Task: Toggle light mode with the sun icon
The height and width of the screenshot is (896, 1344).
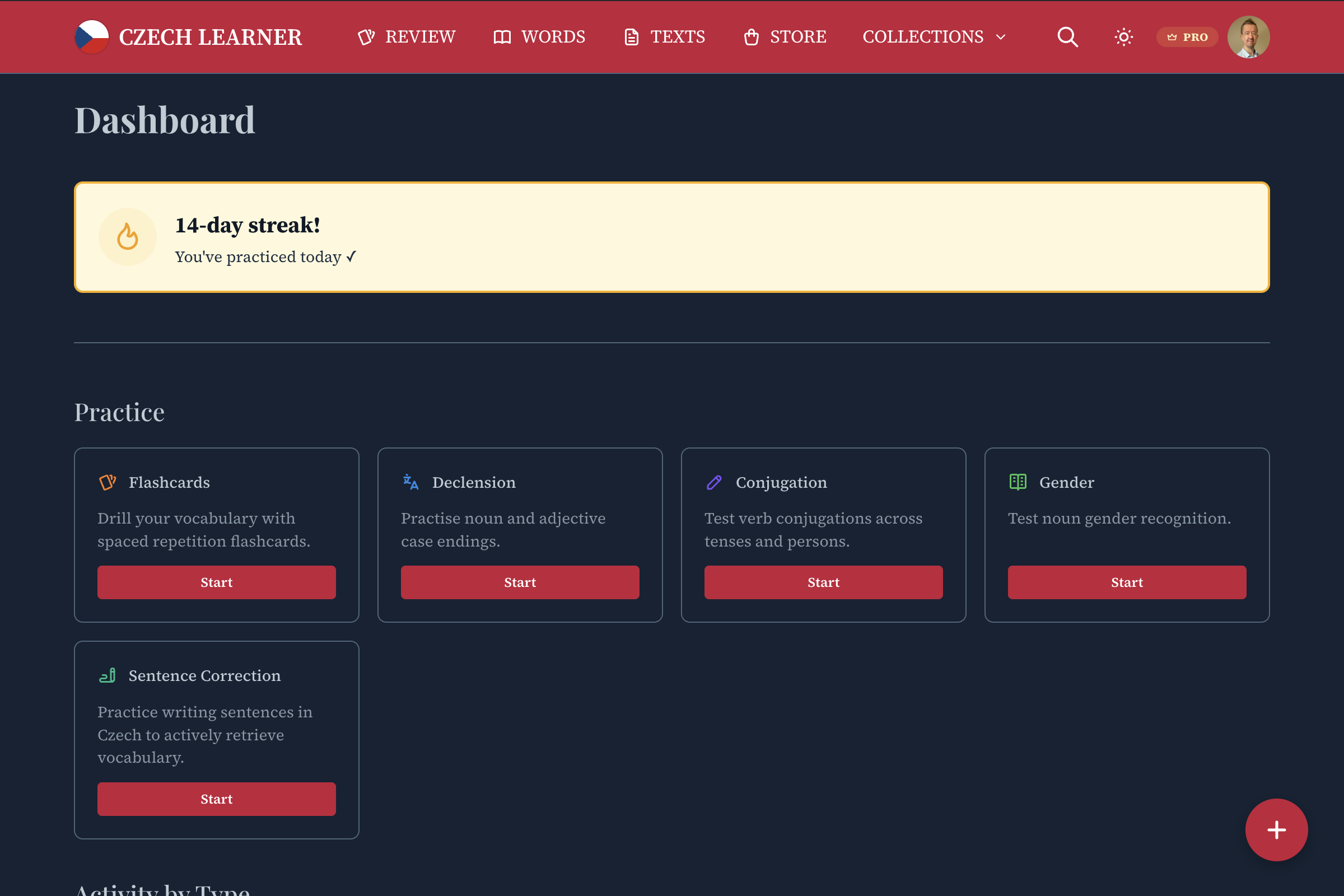Action: click(1123, 36)
